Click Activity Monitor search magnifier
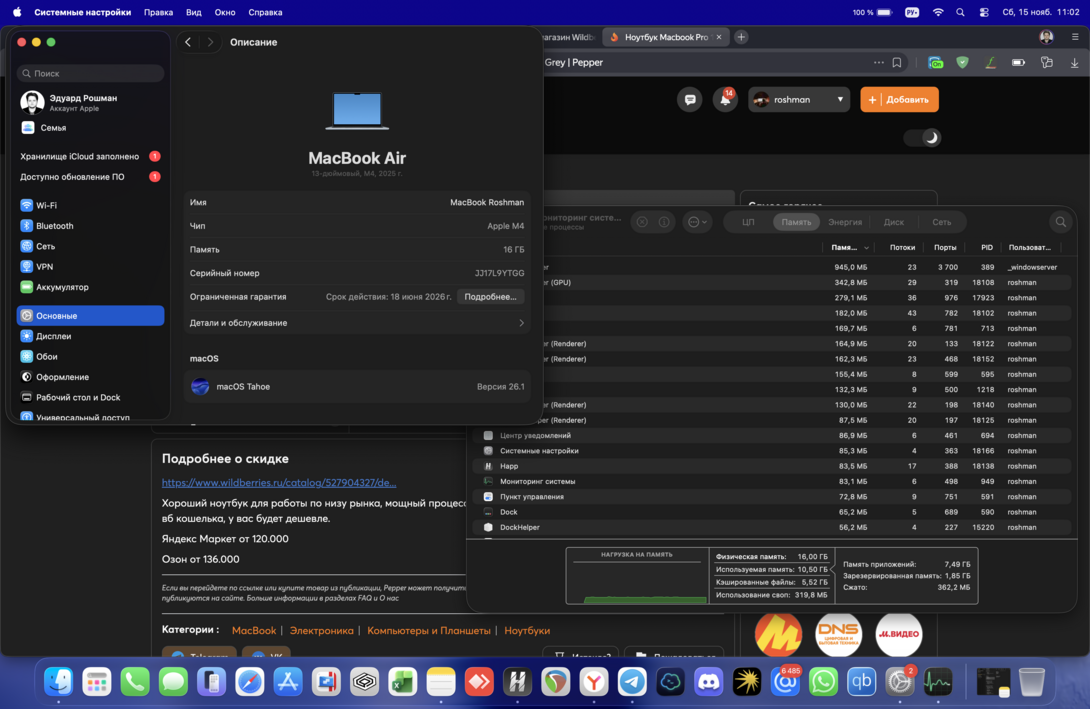This screenshot has width=1090, height=709. point(1061,222)
